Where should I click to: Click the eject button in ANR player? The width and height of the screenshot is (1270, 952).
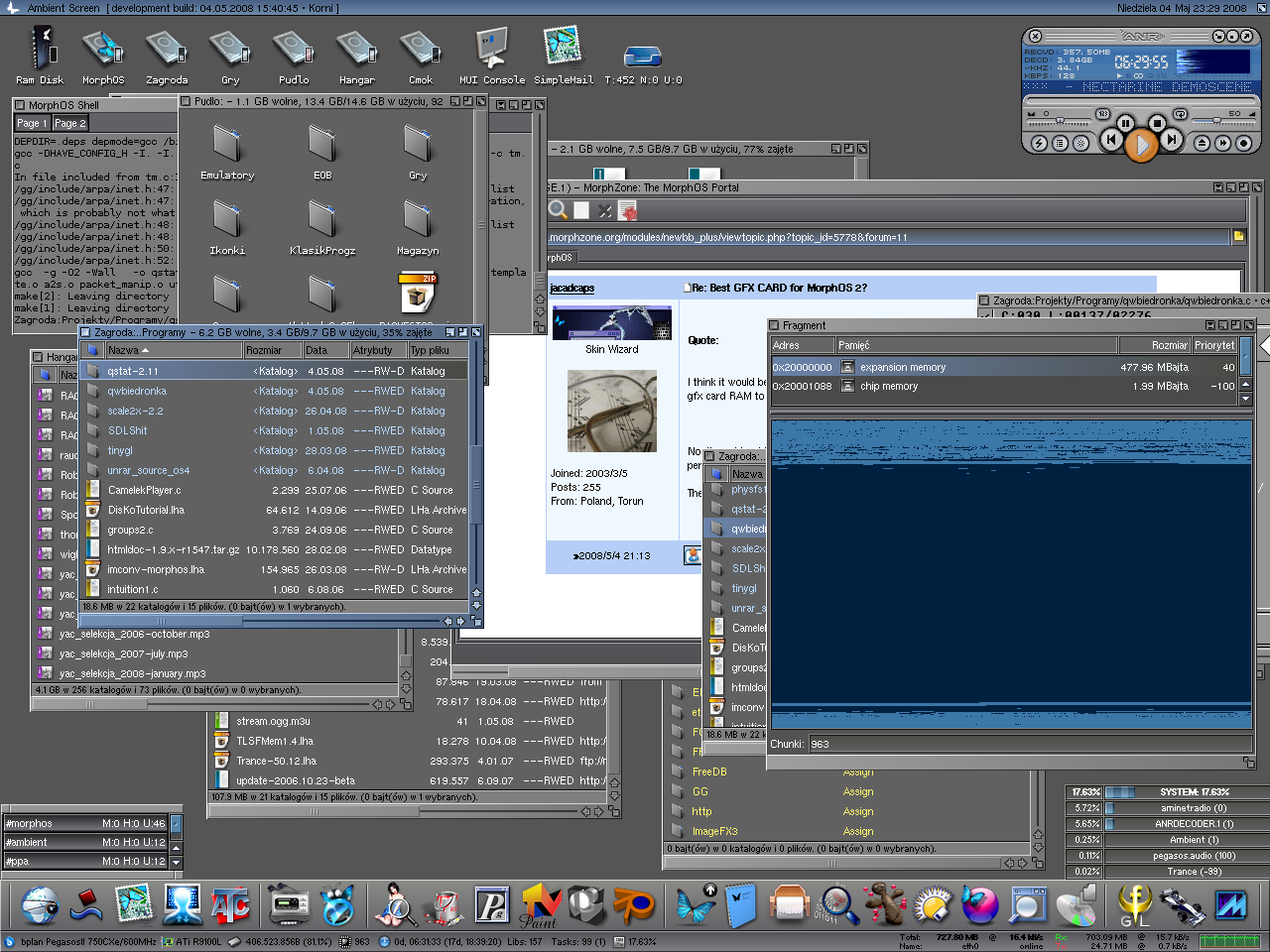(x=1202, y=143)
